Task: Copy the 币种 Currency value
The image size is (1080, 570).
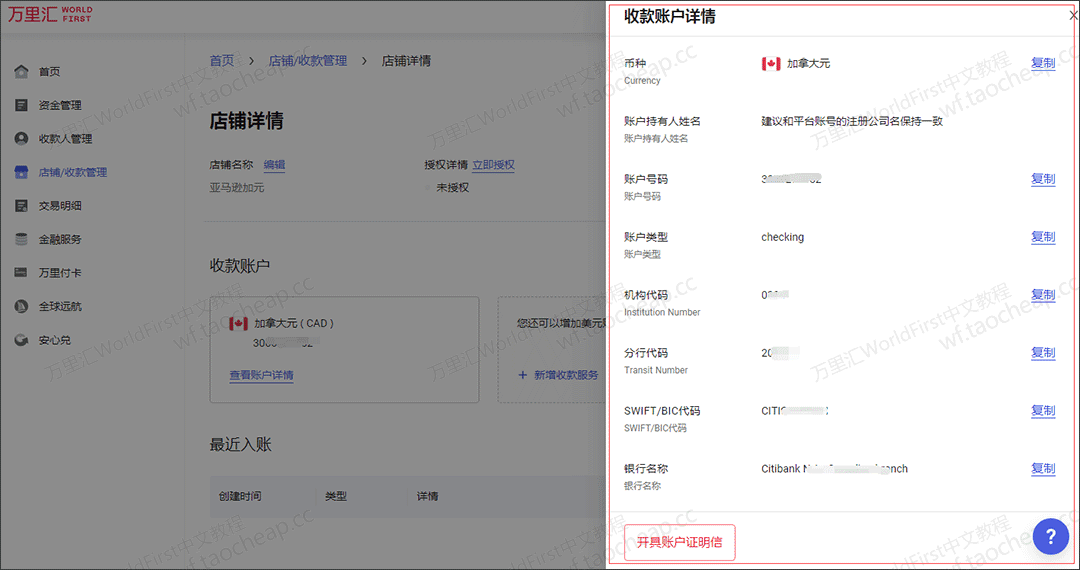Action: (x=1043, y=63)
